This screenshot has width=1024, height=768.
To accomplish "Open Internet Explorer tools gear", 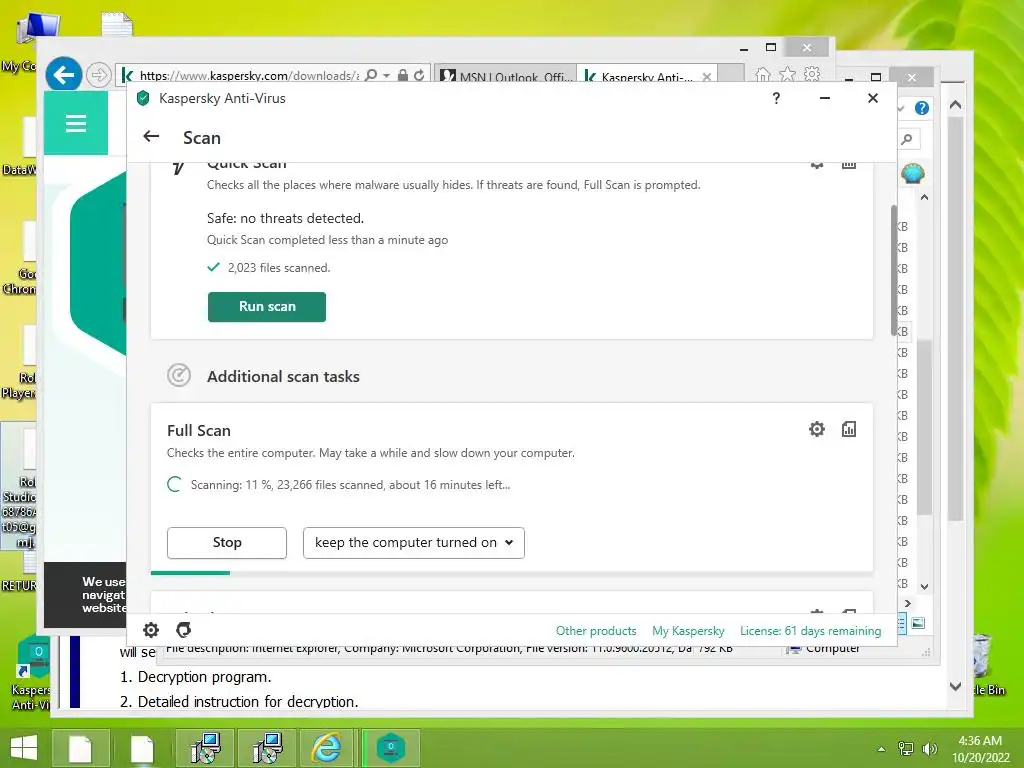I will pos(812,74).
